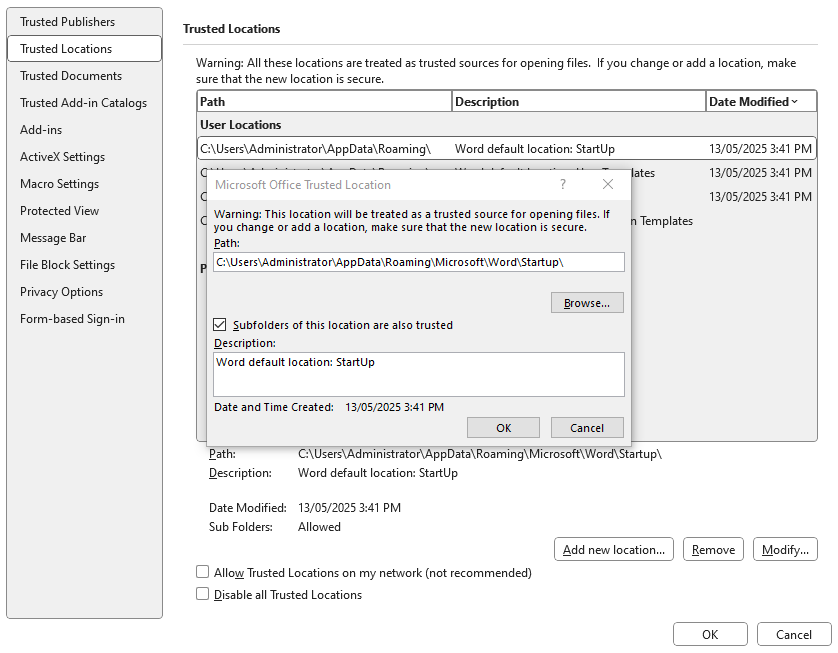Close the Microsoft Office Trusted Location dialog

coord(608,185)
